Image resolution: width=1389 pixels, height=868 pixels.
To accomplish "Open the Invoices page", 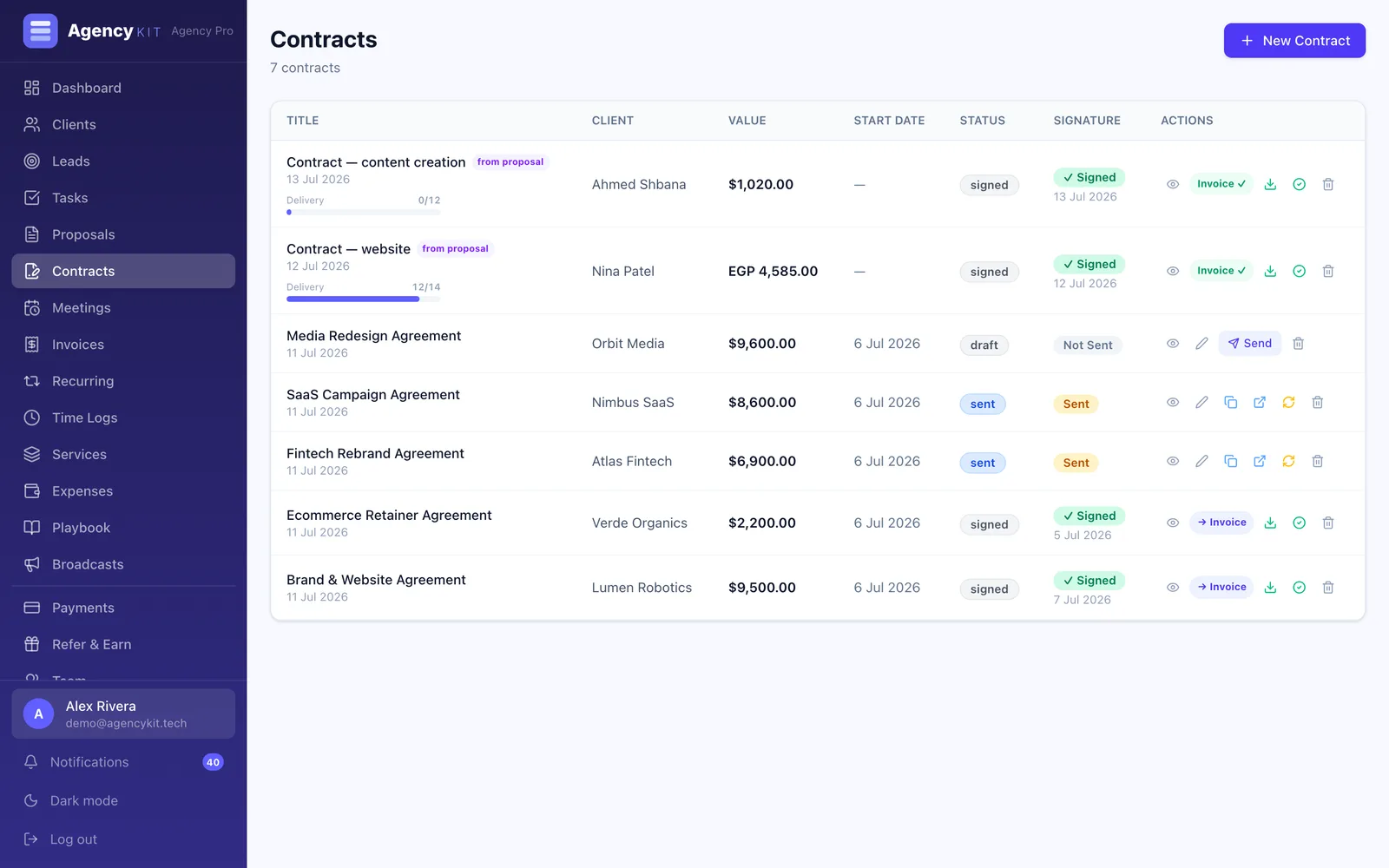I will tap(123, 345).
